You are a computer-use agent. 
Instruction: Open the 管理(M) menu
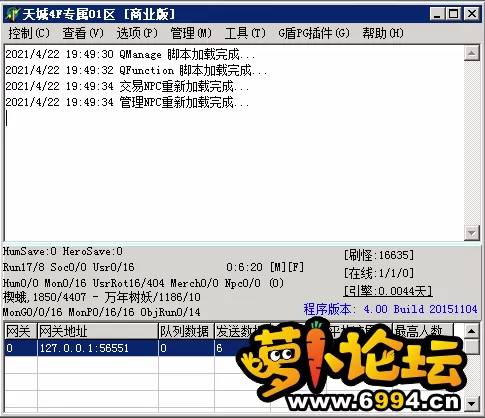point(191,33)
